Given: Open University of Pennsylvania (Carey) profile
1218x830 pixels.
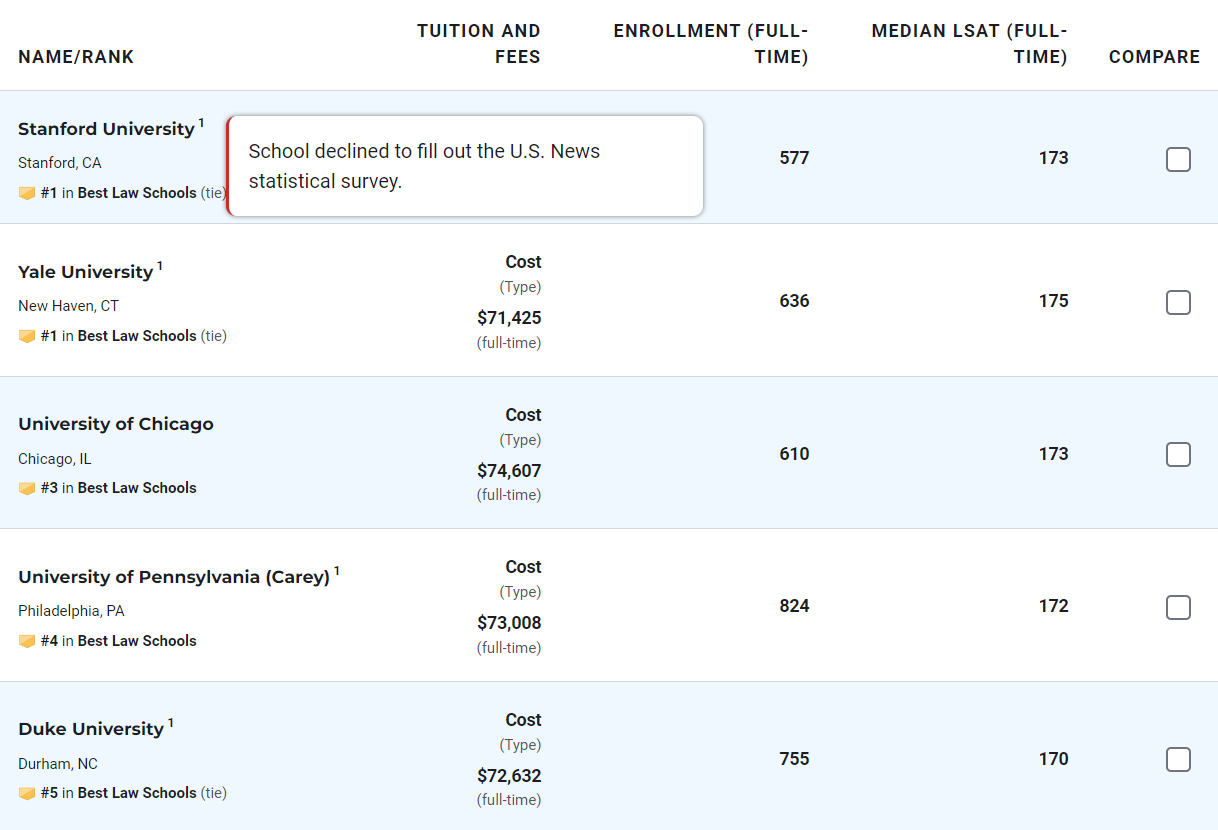Looking at the screenshot, I should (174, 577).
